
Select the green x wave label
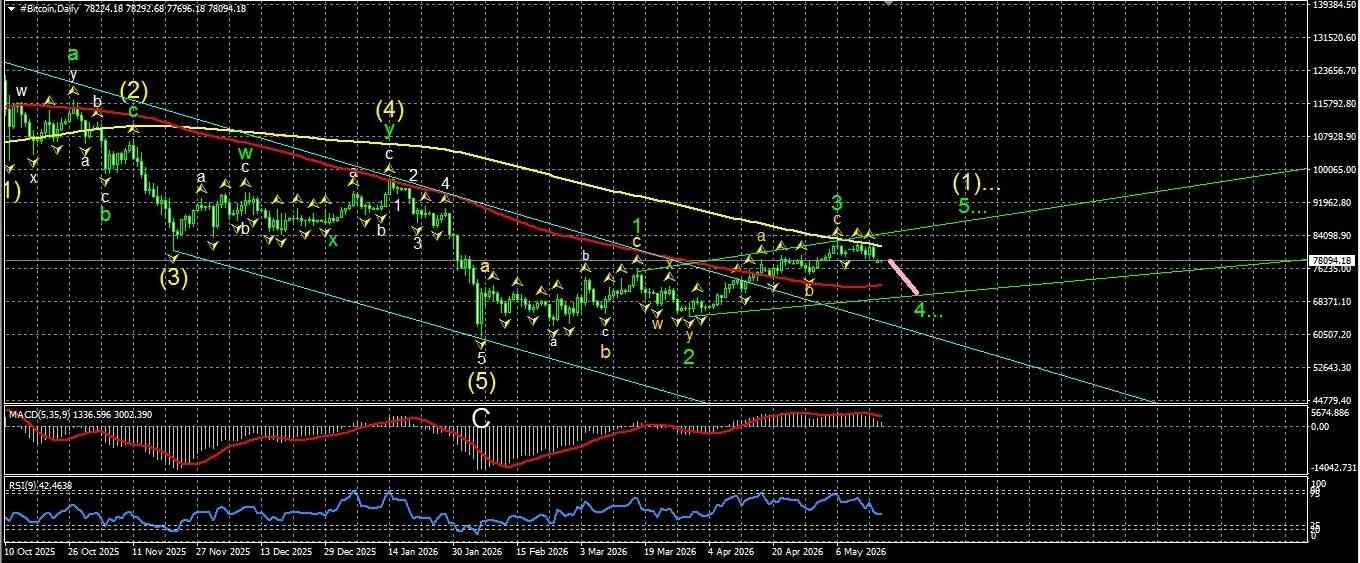click(x=334, y=241)
